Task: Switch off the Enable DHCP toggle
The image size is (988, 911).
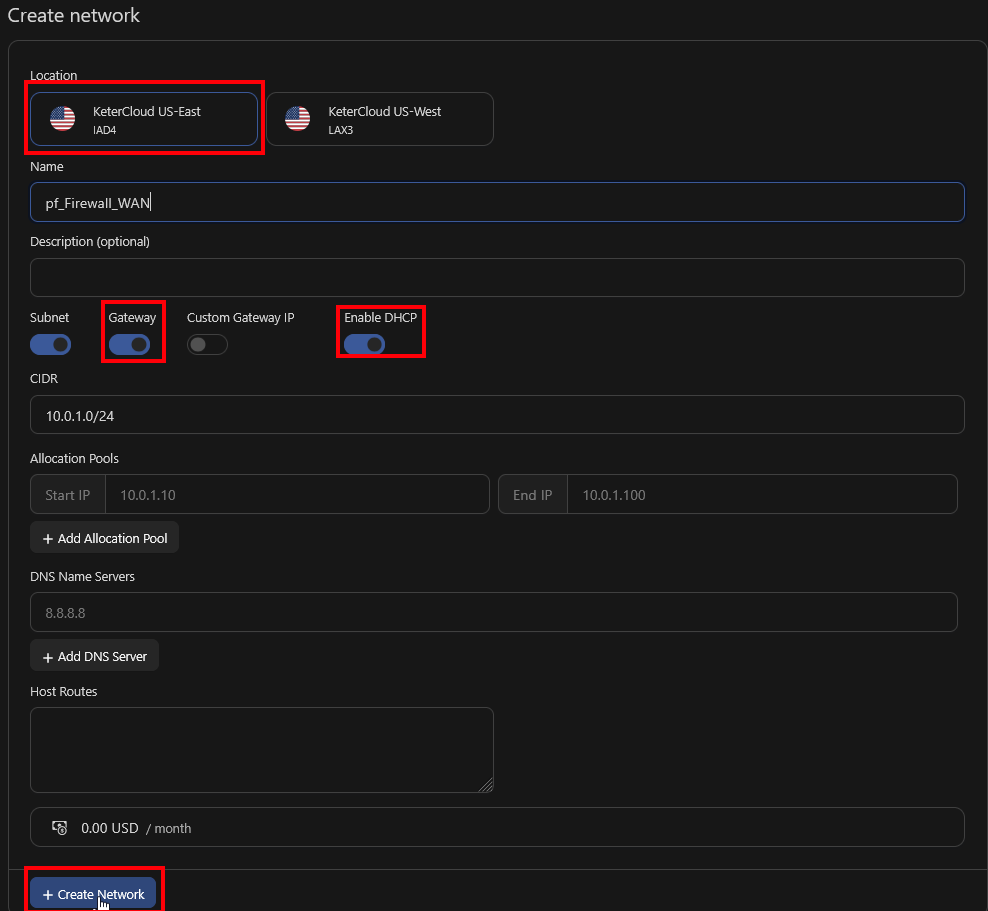Action: point(365,344)
